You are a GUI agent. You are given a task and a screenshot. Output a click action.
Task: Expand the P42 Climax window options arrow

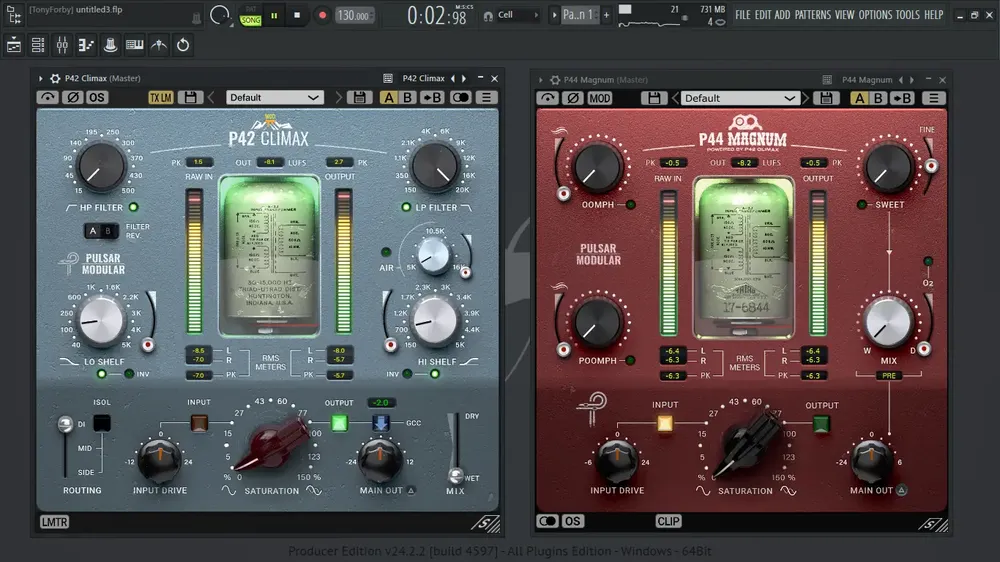point(40,78)
